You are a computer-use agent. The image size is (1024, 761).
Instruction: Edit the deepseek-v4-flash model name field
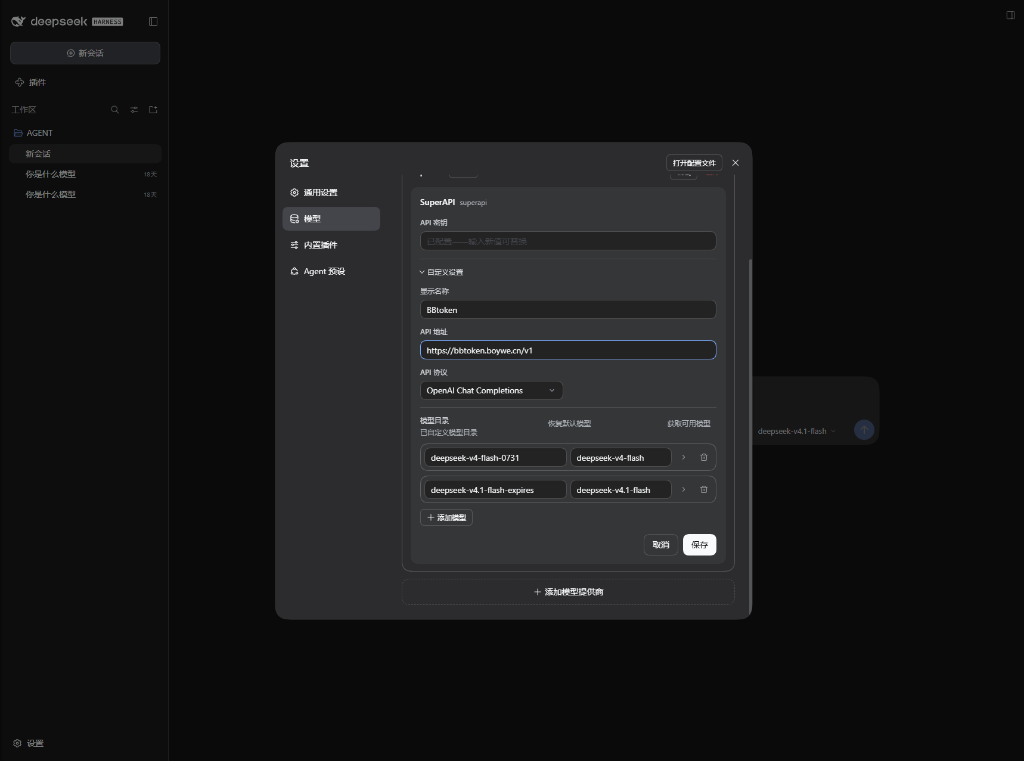point(620,457)
